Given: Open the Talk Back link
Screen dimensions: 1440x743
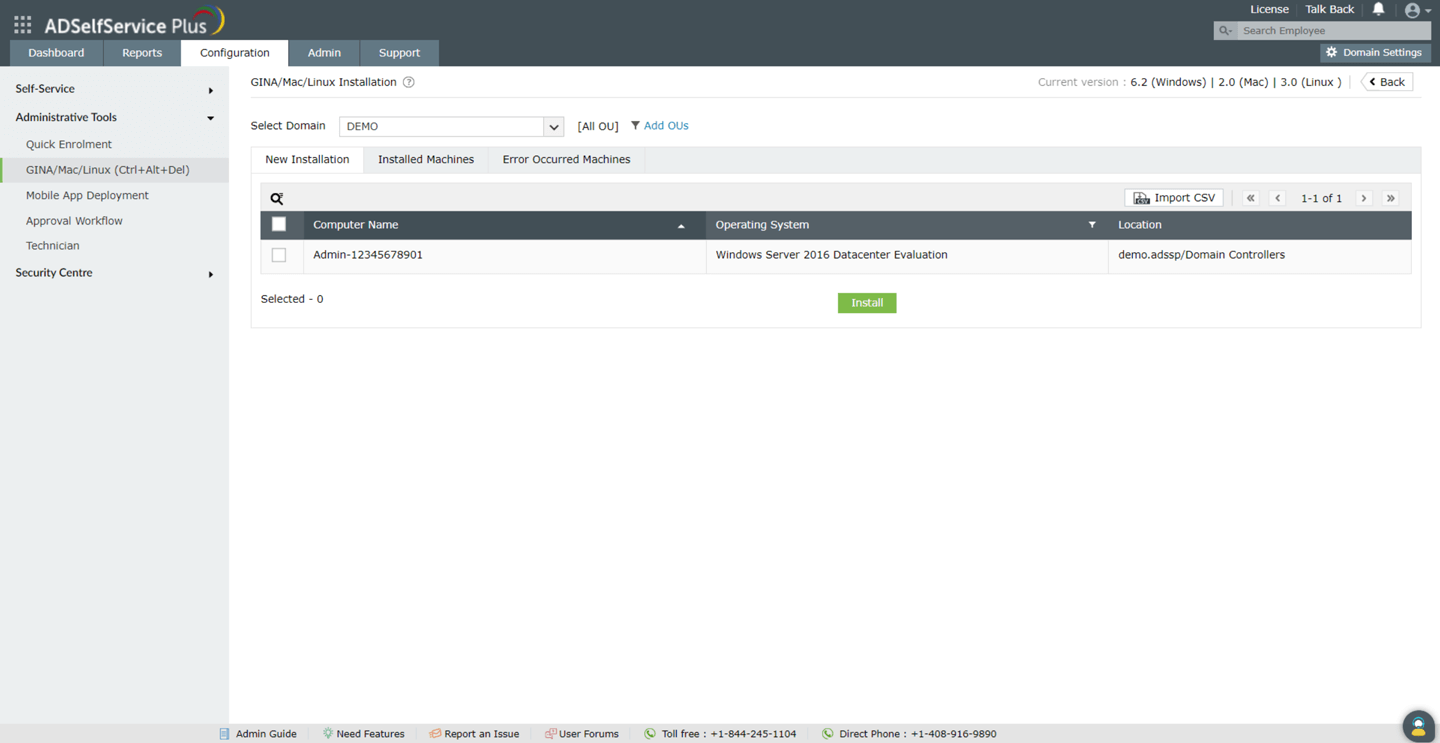Looking at the screenshot, I should coord(1329,9).
